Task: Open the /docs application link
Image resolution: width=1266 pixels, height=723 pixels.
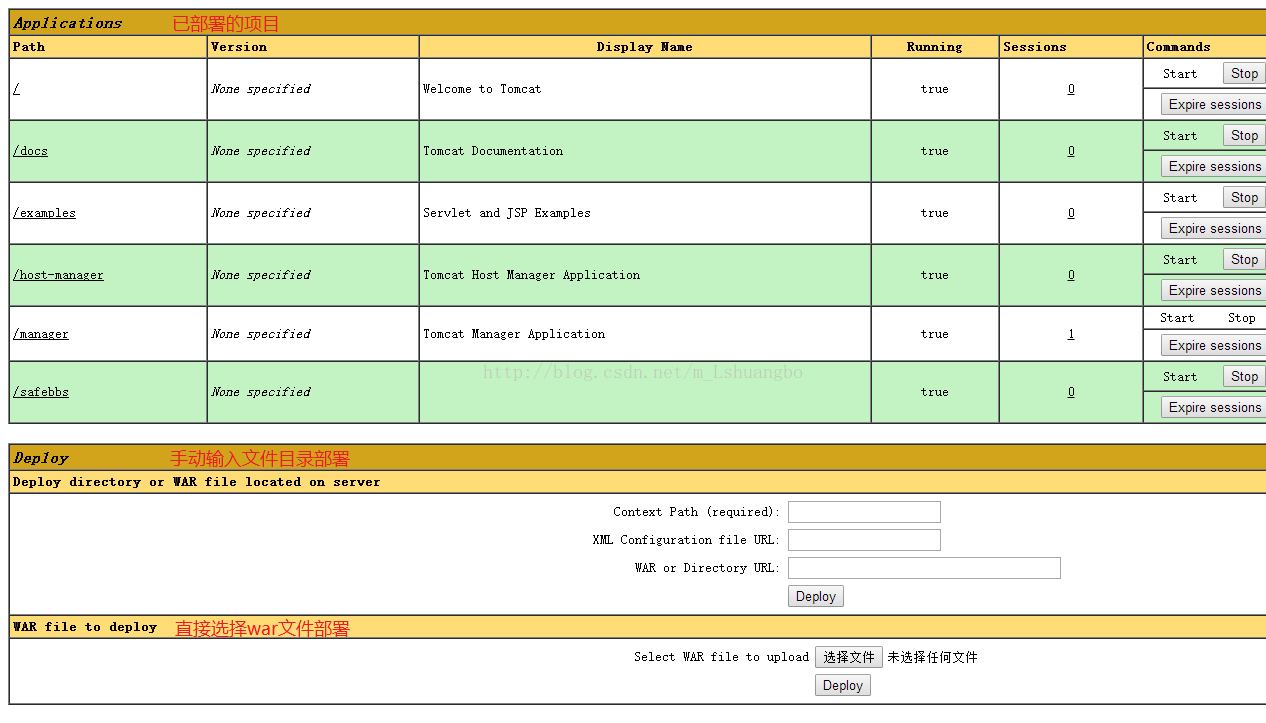Action: 30,151
